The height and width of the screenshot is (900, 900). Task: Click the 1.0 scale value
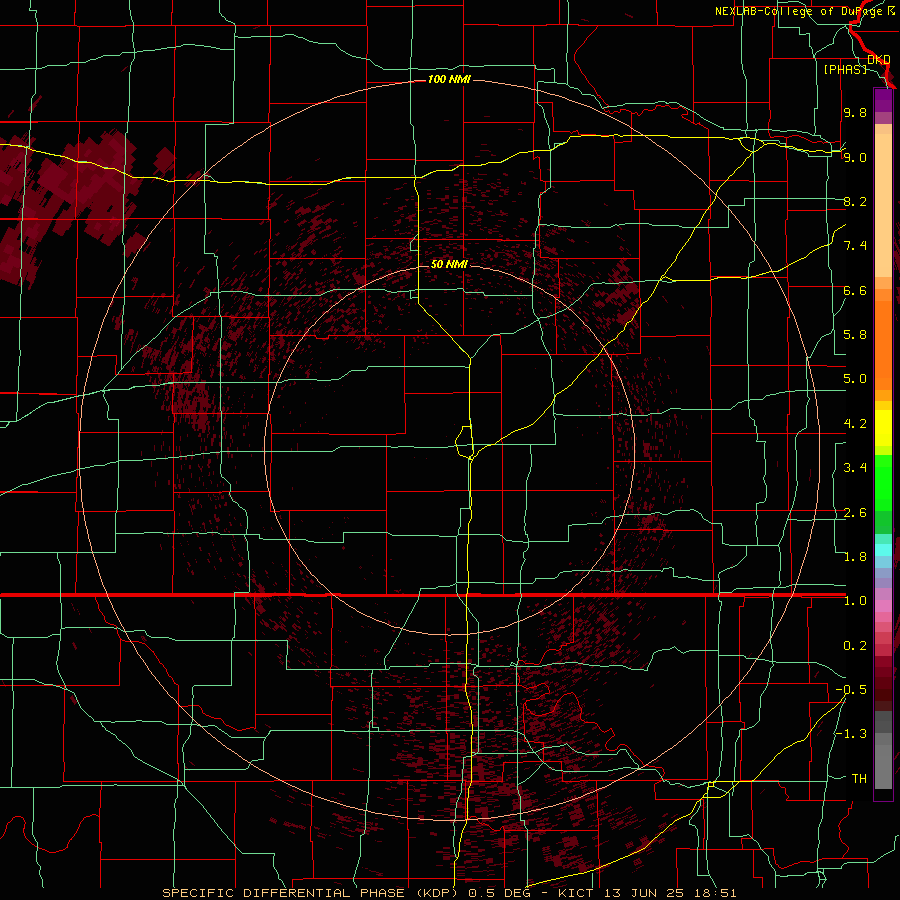pos(855,601)
